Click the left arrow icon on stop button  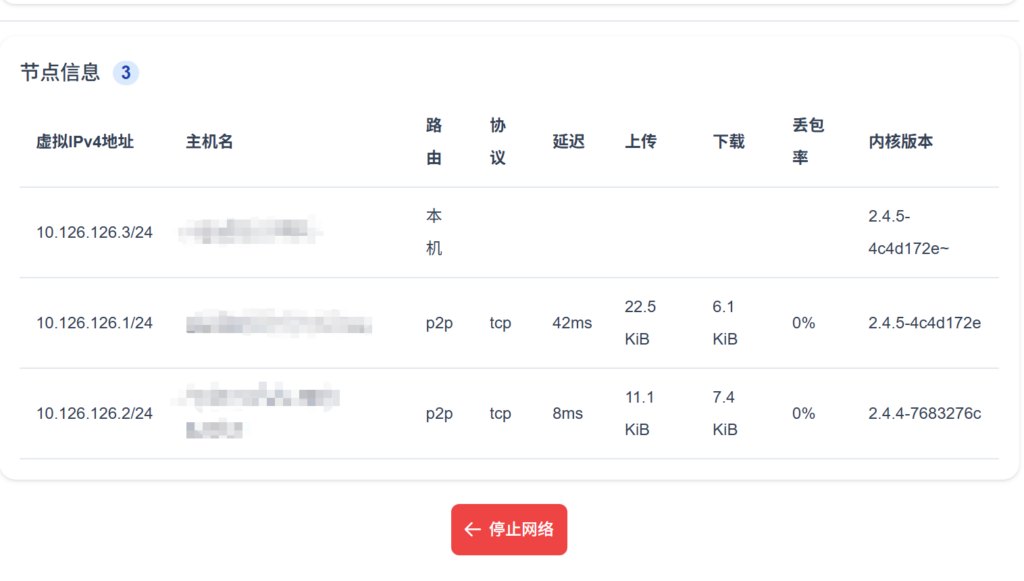click(472, 530)
